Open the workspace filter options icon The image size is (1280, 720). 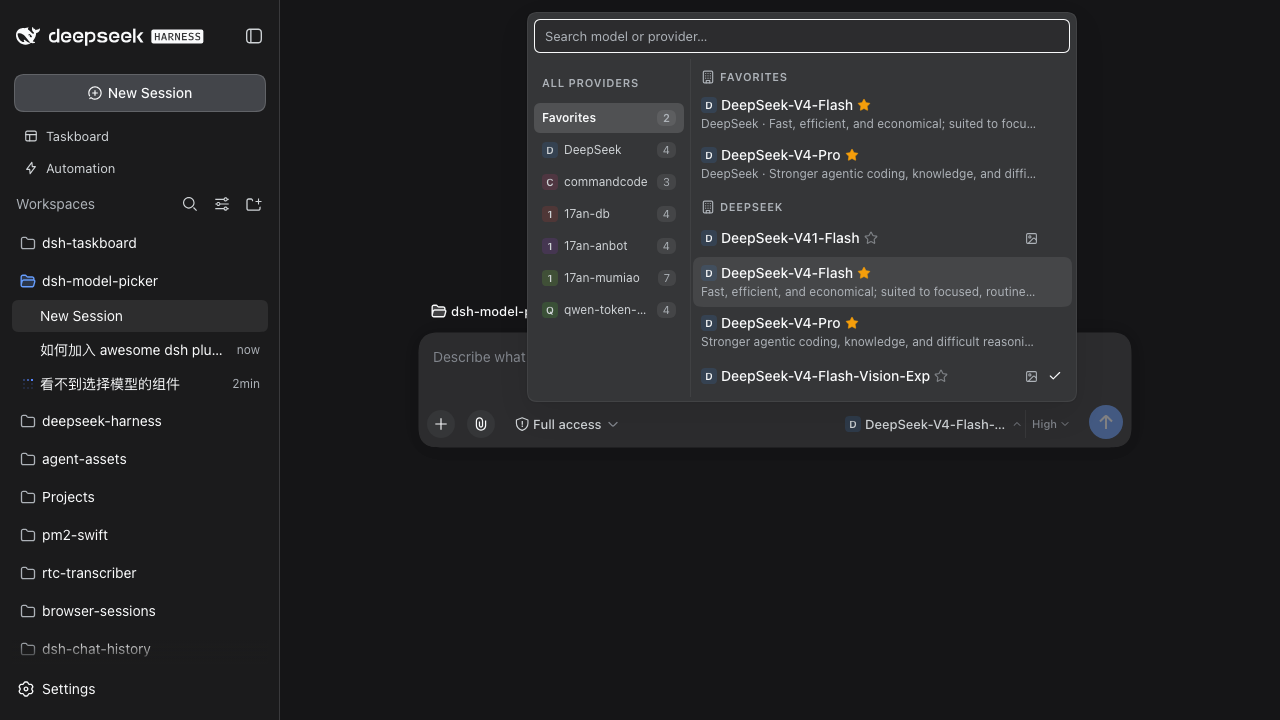222,204
